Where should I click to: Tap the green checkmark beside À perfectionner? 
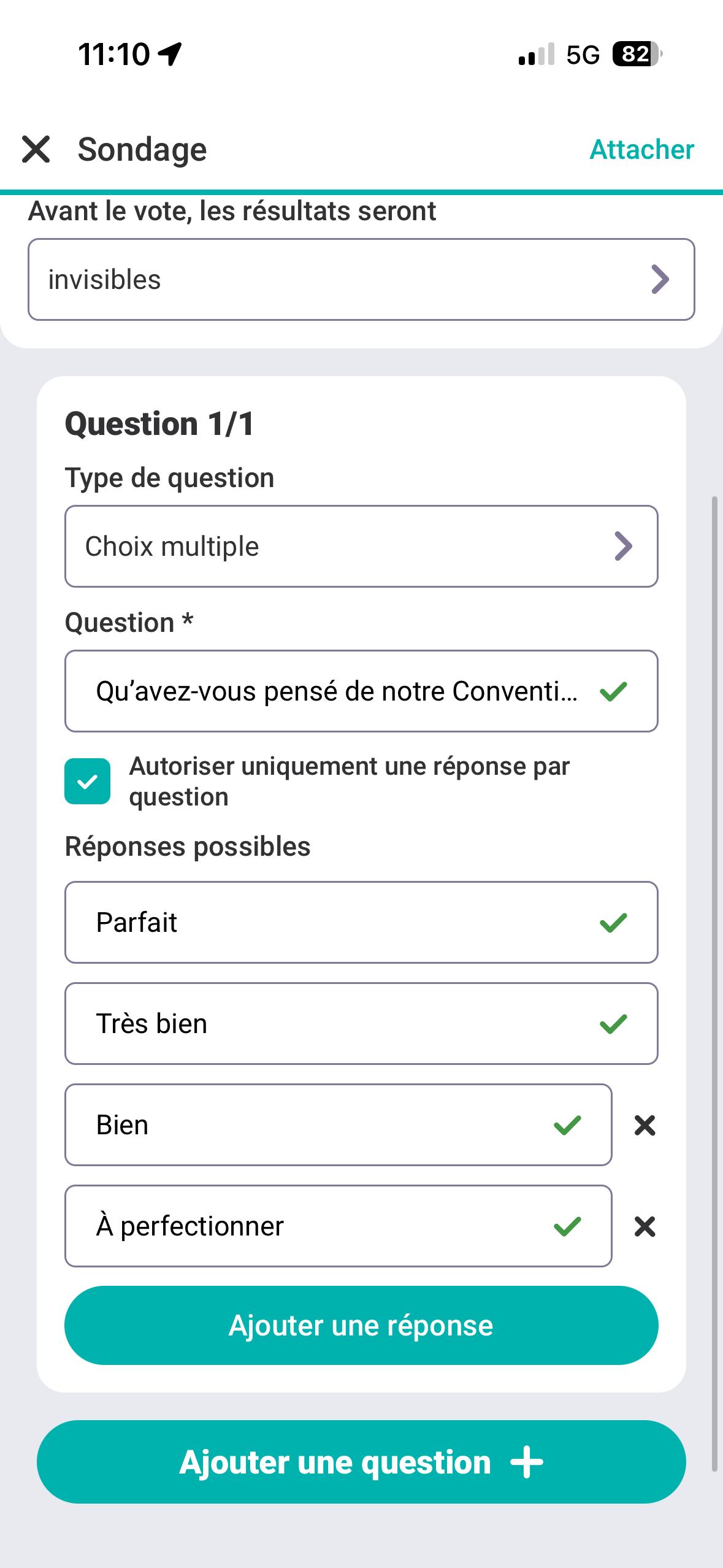[567, 1226]
